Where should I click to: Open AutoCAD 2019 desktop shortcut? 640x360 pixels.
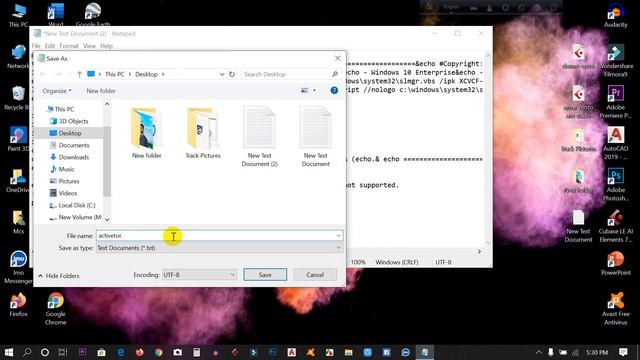616,143
